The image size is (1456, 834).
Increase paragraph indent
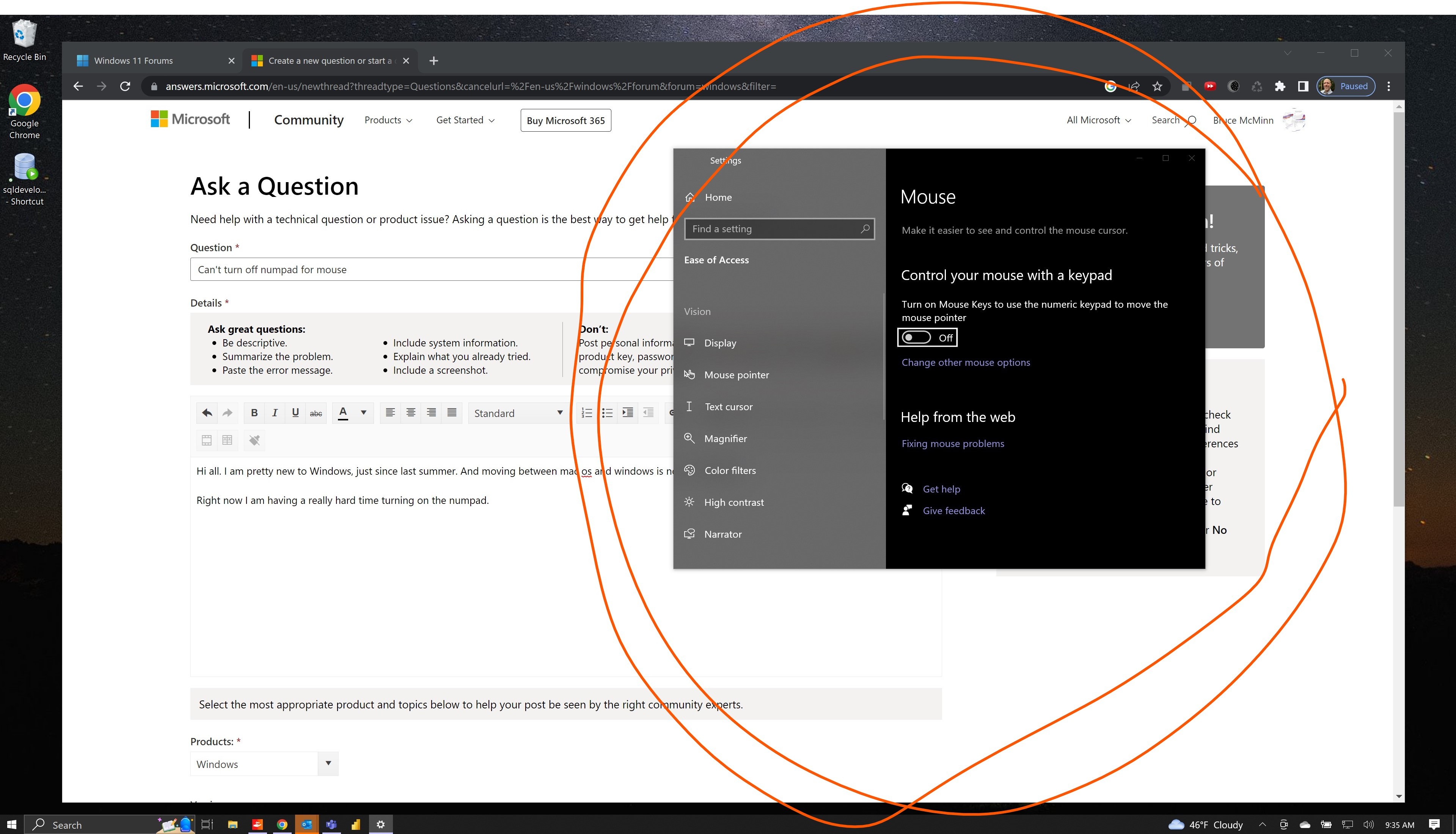tap(628, 413)
